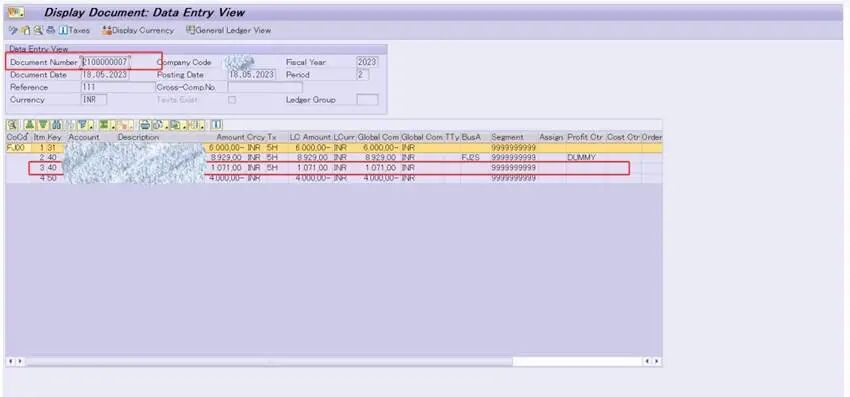This screenshot has width=850, height=397.
Task: Click posting key 50 in item 4
Action: [52, 178]
